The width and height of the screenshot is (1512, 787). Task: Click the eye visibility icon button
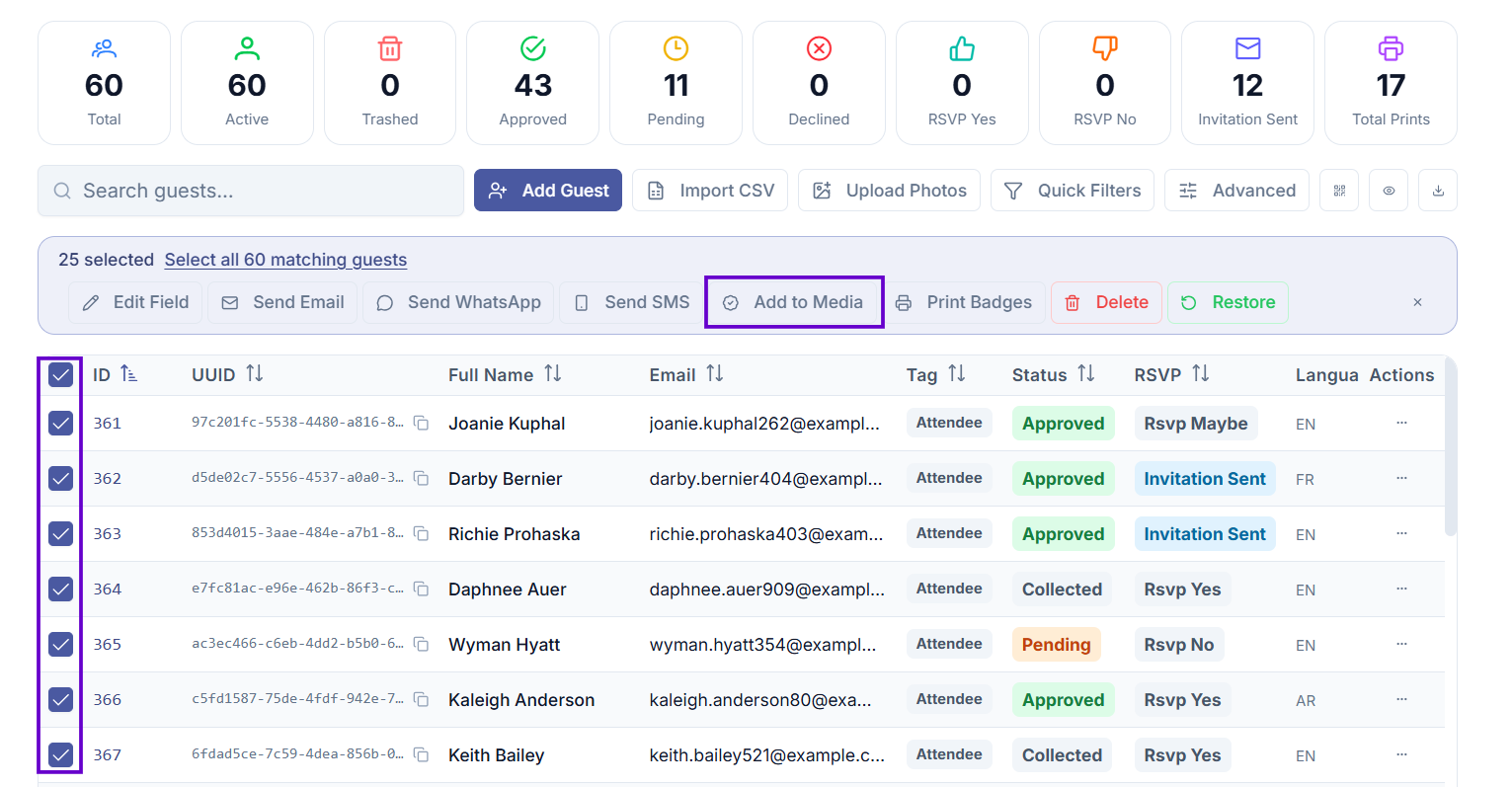(x=1389, y=191)
